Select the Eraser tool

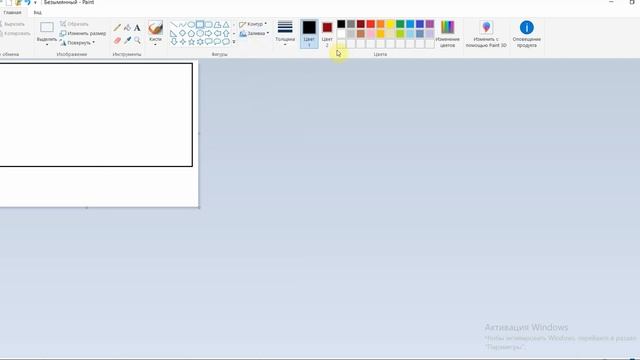117,40
